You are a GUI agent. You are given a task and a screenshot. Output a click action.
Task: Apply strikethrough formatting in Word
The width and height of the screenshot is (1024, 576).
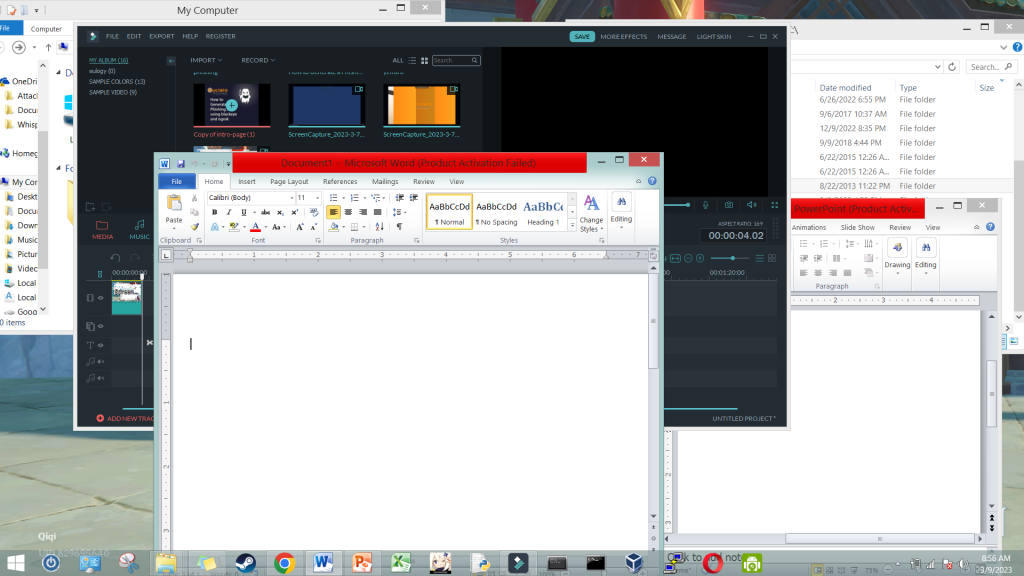point(265,212)
